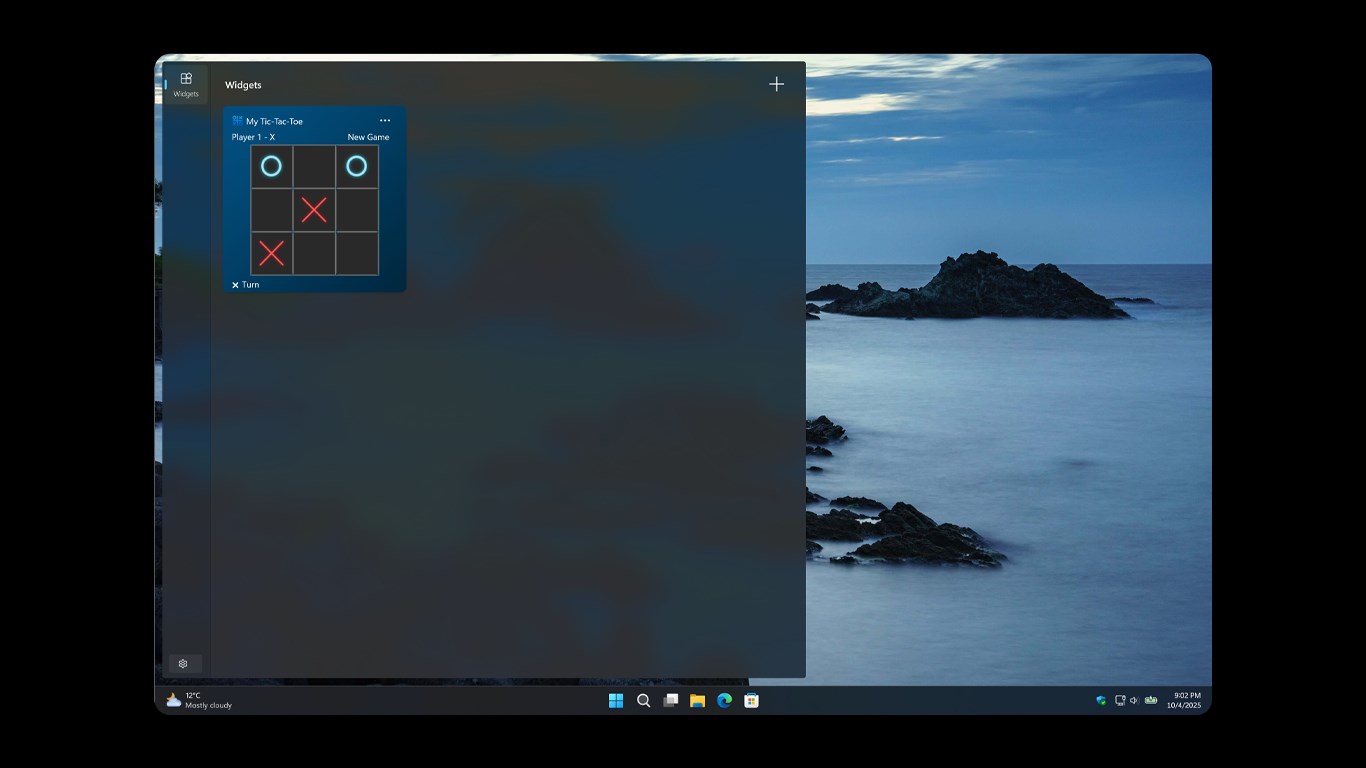
Task: Start a New Game in Tic-Tac-Toe
Action: pyautogui.click(x=368, y=137)
